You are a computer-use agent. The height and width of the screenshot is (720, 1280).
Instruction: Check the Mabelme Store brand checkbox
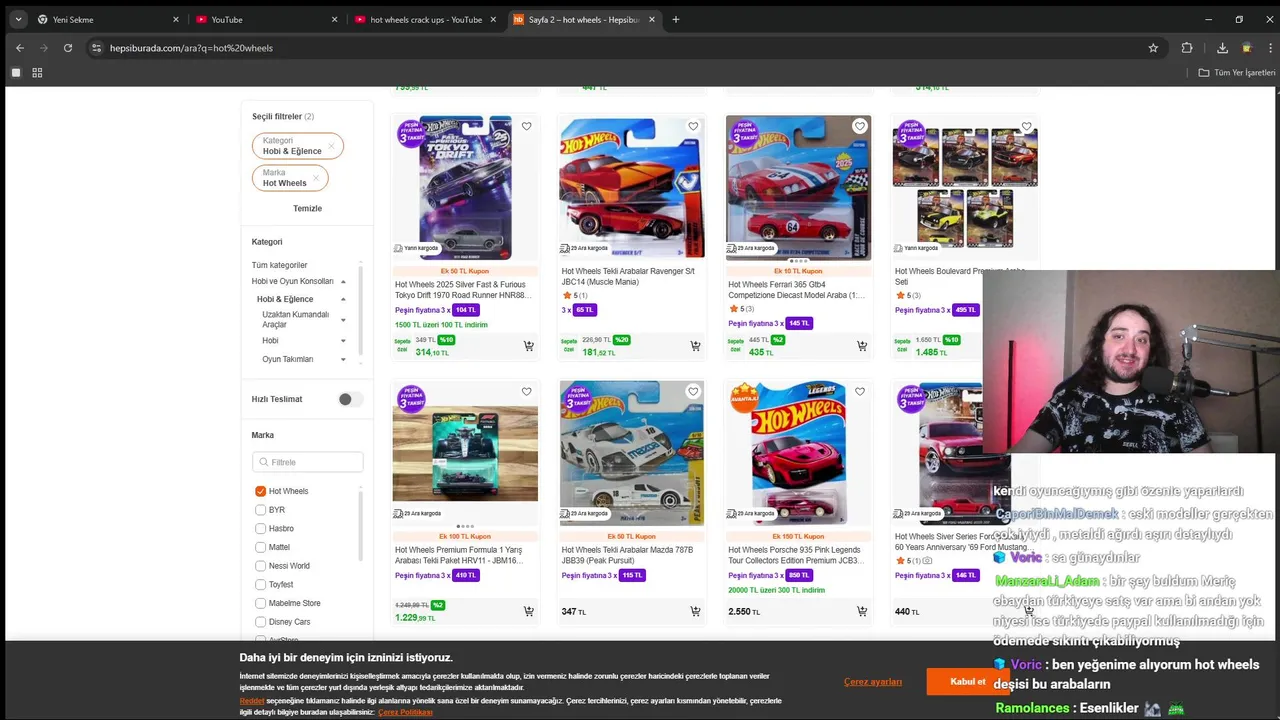(260, 603)
